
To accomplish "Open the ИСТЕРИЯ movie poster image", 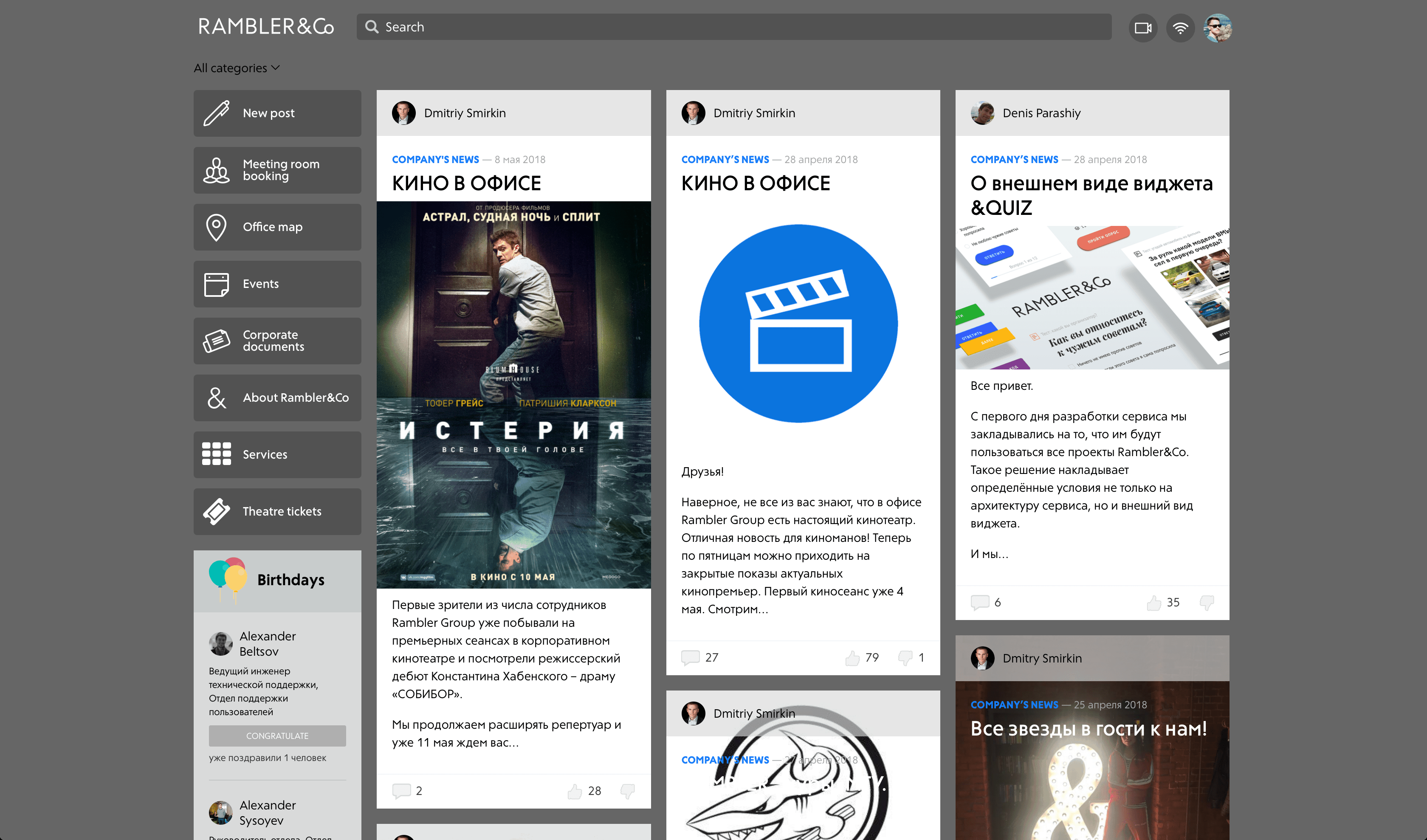I will (513, 395).
